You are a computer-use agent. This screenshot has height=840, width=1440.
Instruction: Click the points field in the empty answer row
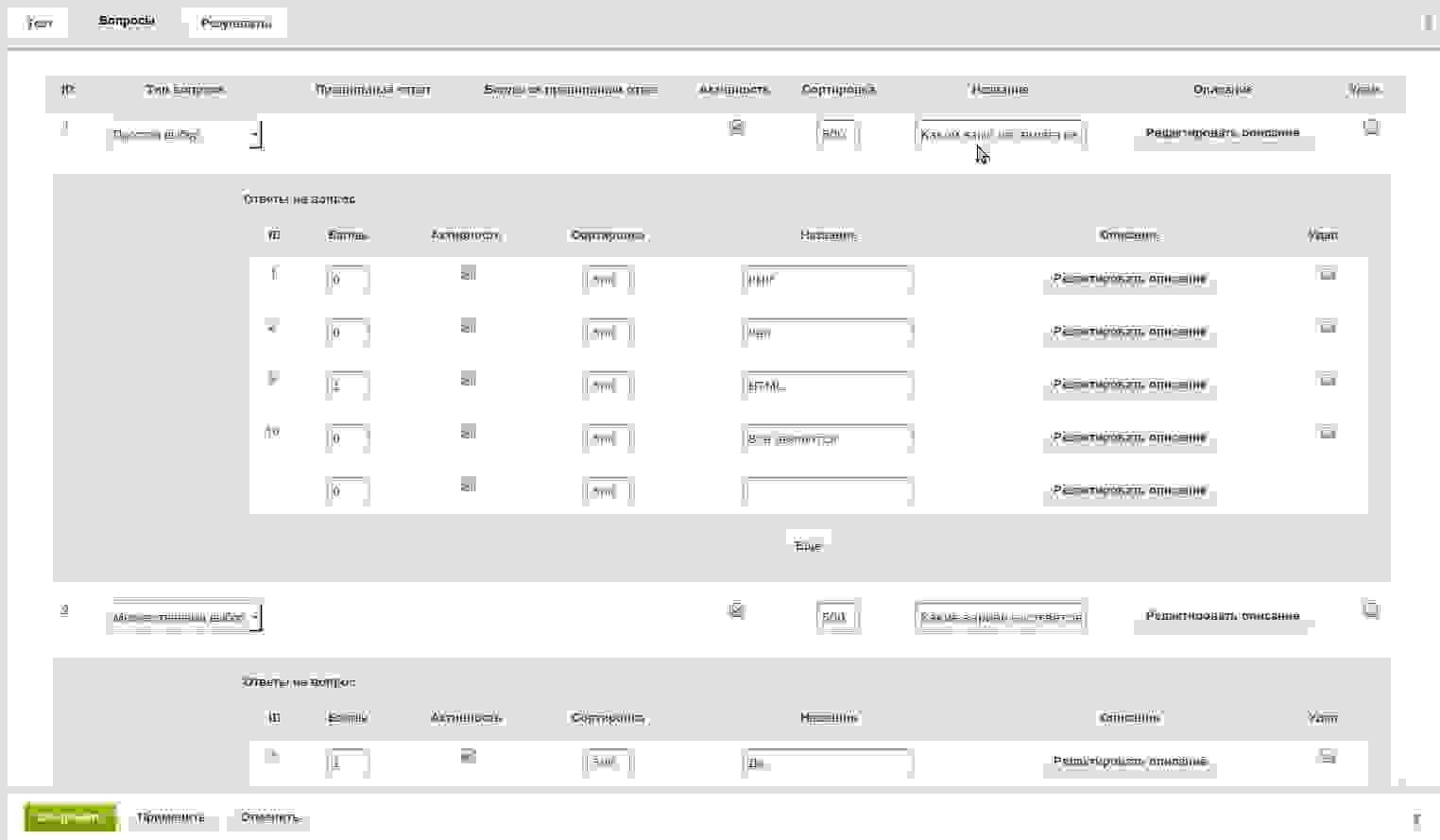(x=347, y=491)
